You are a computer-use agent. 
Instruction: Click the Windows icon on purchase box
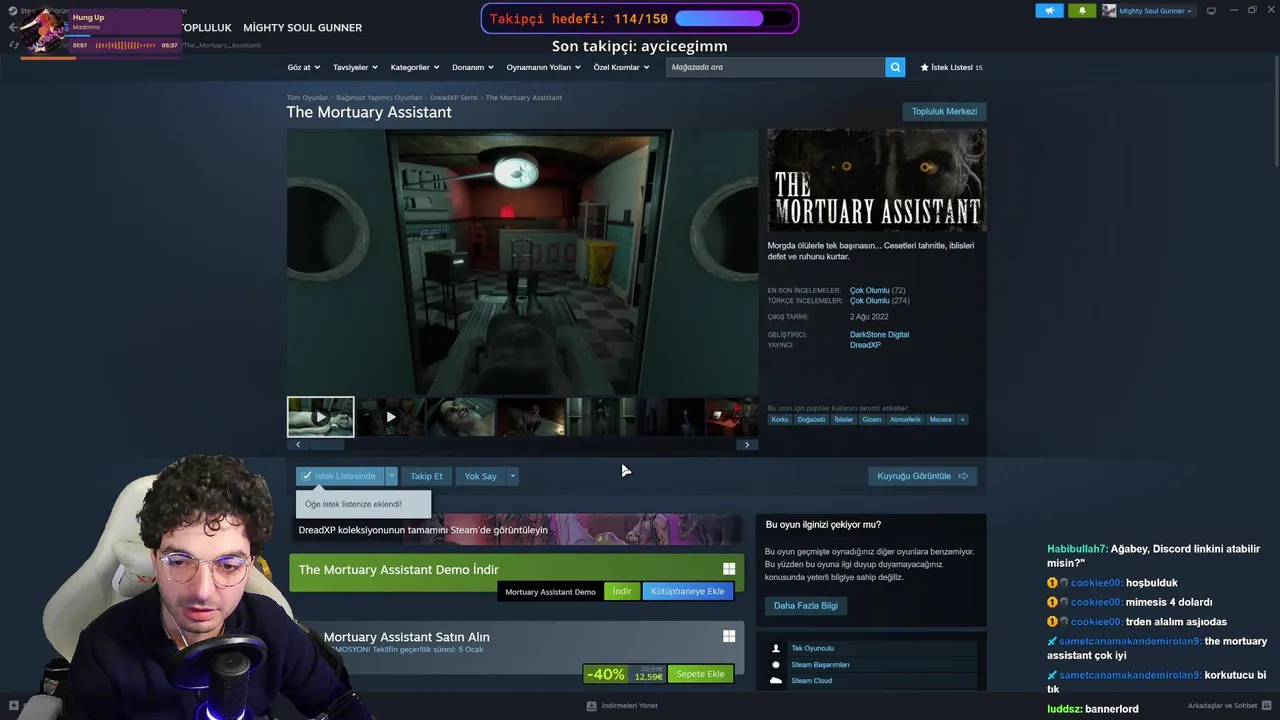pos(729,636)
